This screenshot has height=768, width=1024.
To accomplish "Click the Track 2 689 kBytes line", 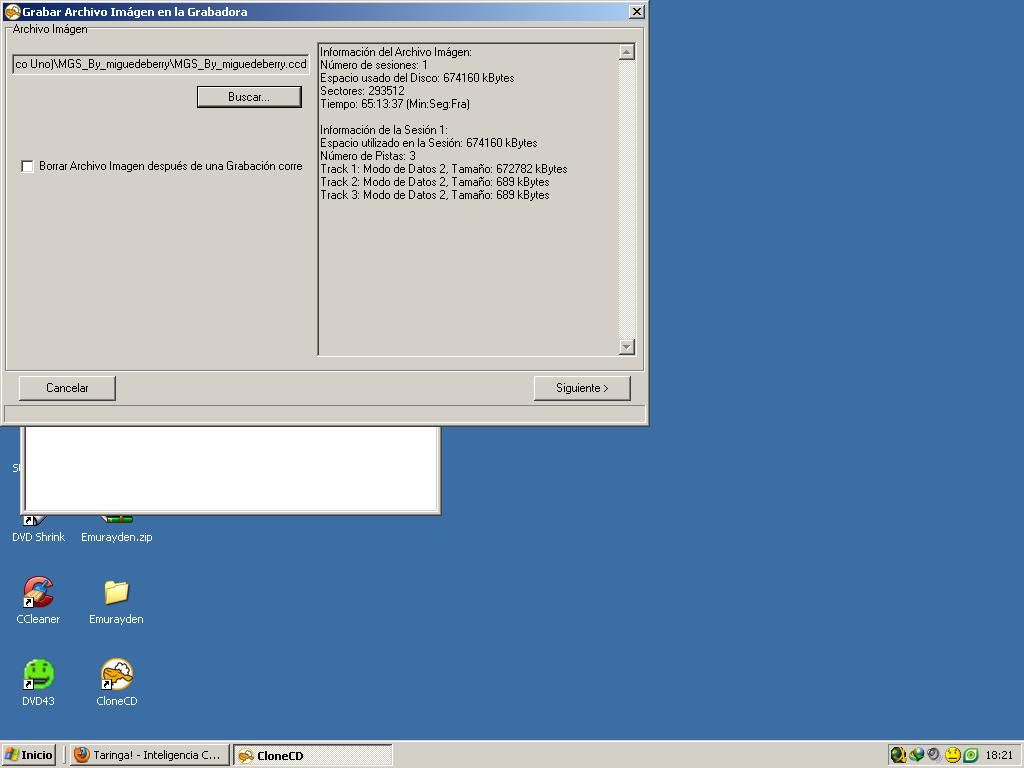I will point(435,182).
